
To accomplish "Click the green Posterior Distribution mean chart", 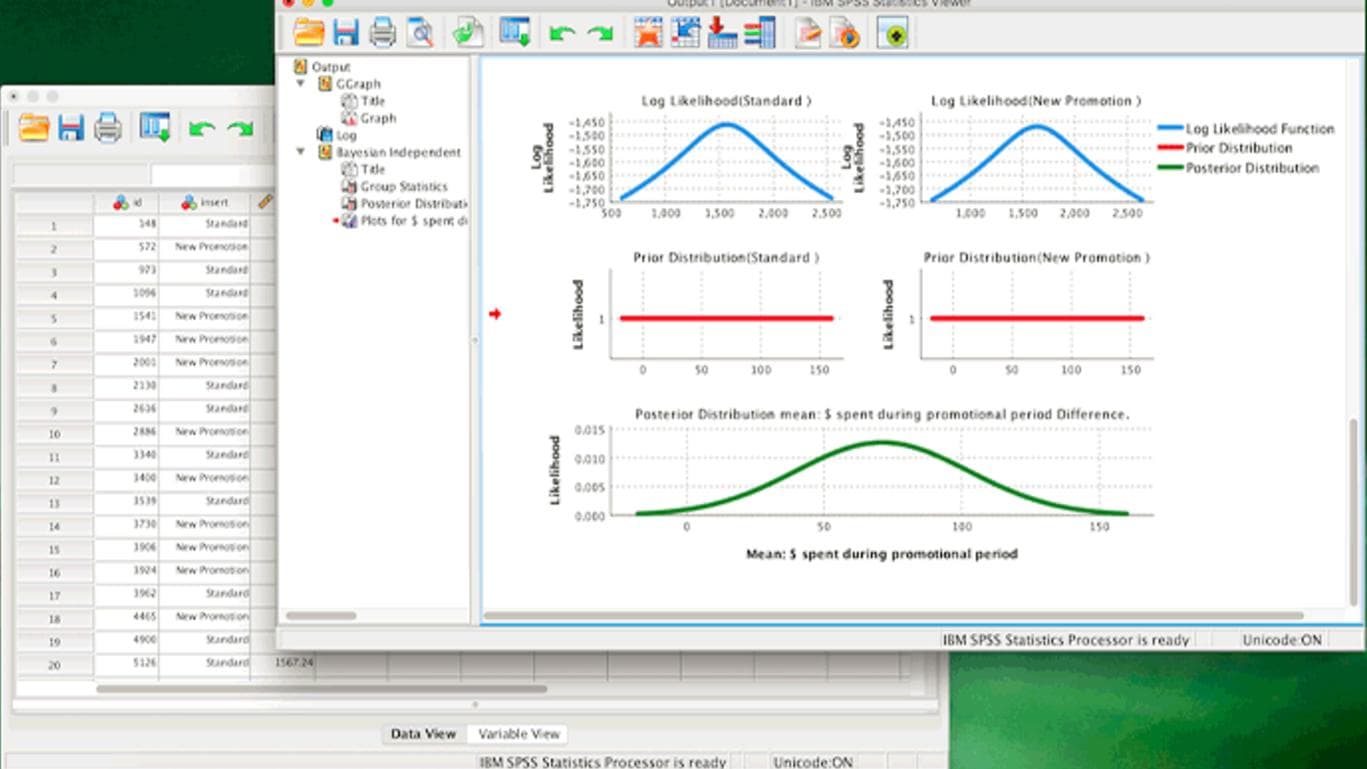I will pos(850,484).
